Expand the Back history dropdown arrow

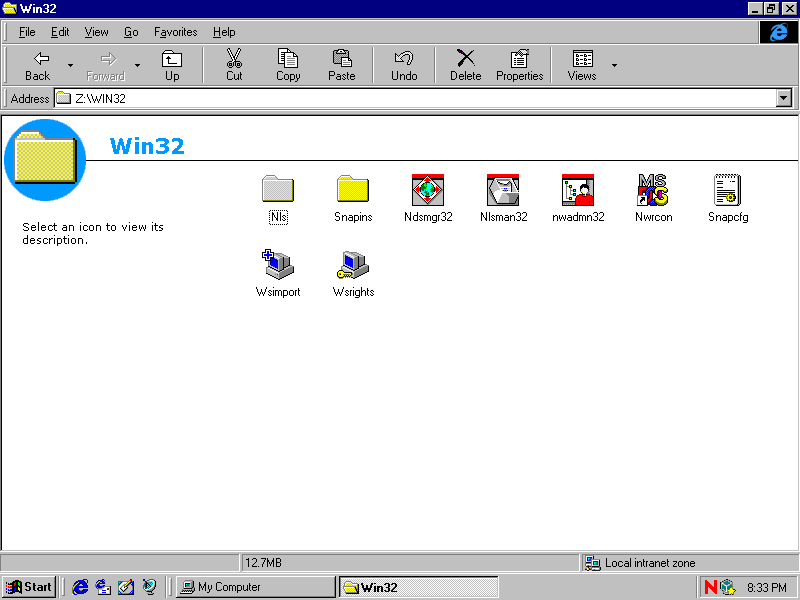click(70, 65)
